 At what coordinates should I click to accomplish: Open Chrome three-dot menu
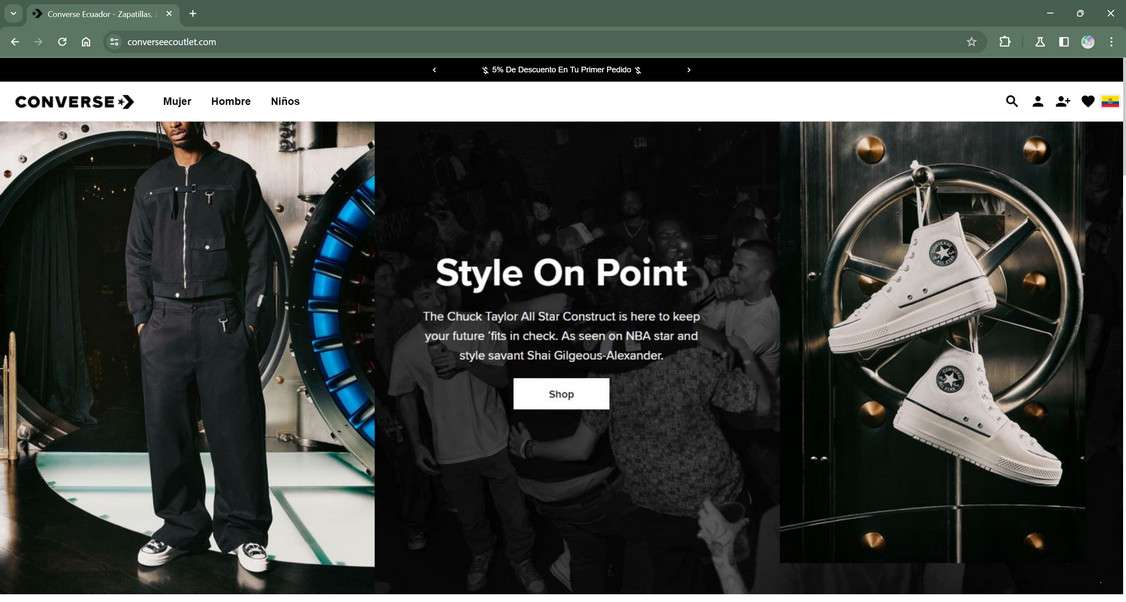pos(1111,42)
